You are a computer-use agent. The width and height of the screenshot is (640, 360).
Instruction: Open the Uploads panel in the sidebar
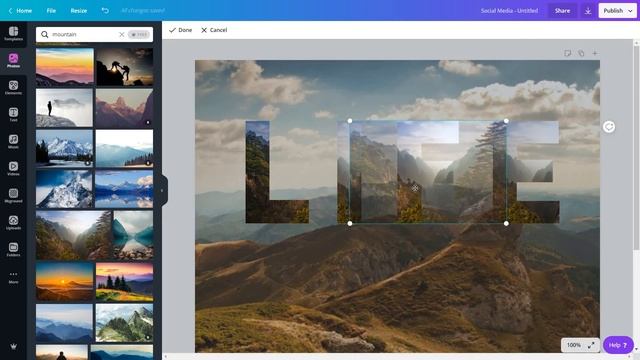13,222
